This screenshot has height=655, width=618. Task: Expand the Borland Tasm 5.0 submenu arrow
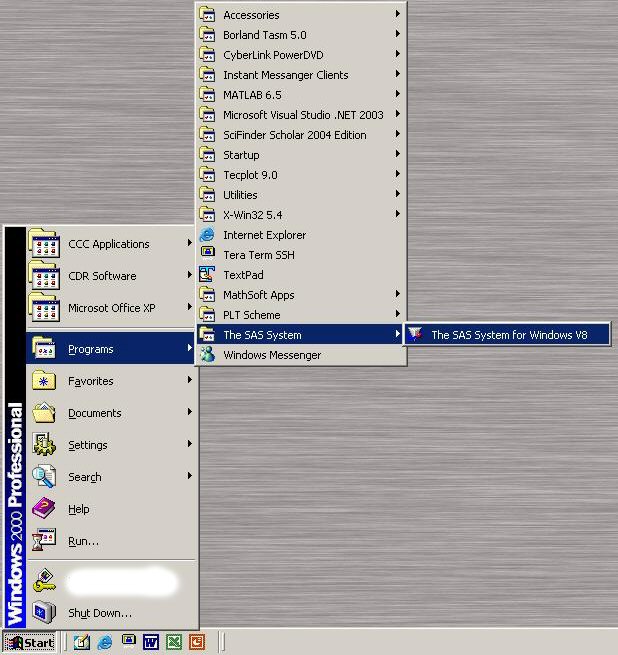(x=397, y=34)
